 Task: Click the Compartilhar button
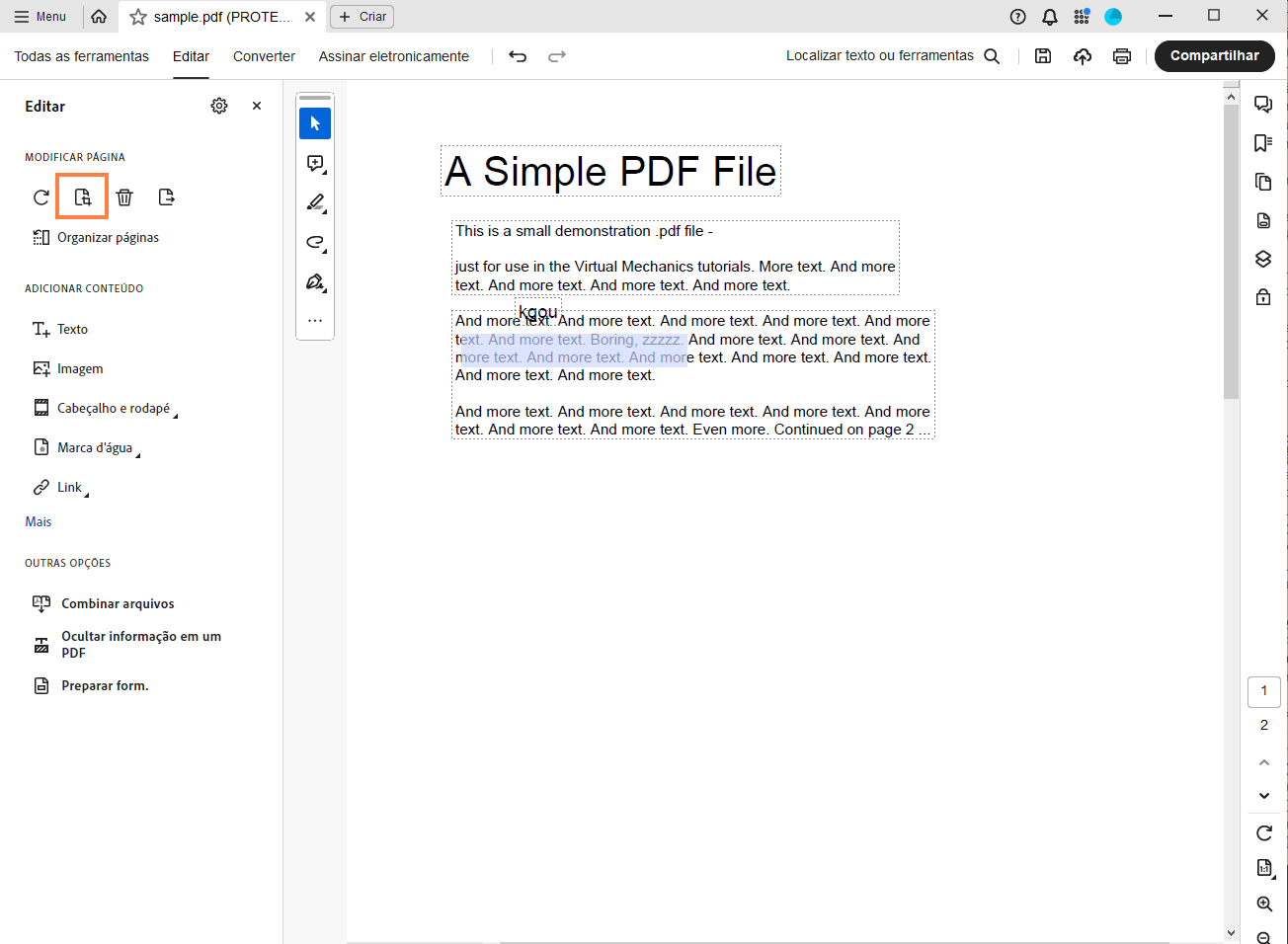(x=1214, y=56)
